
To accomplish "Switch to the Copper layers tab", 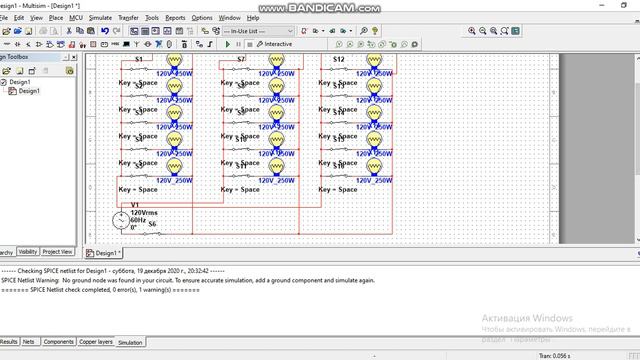I will tap(96, 342).
